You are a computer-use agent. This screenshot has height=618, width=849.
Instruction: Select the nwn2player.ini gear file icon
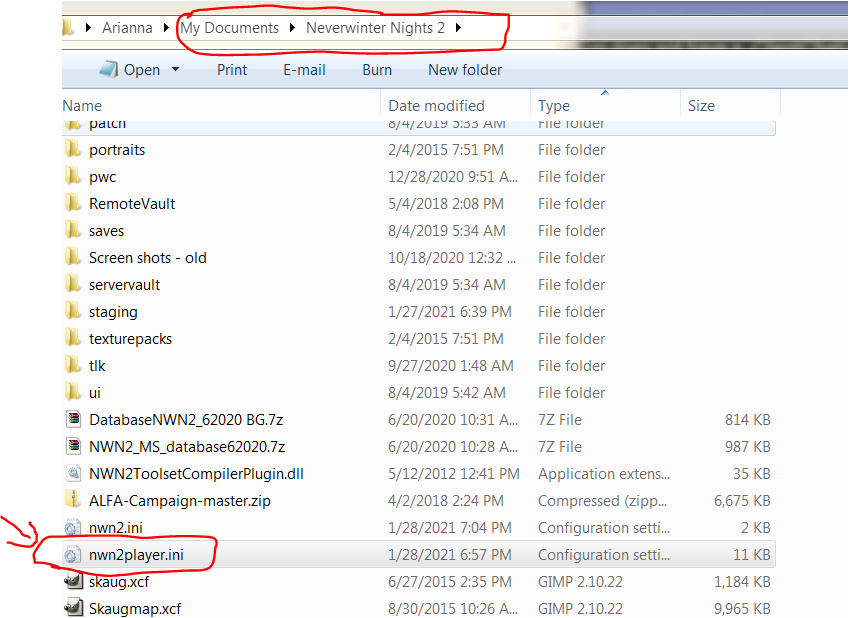point(73,555)
